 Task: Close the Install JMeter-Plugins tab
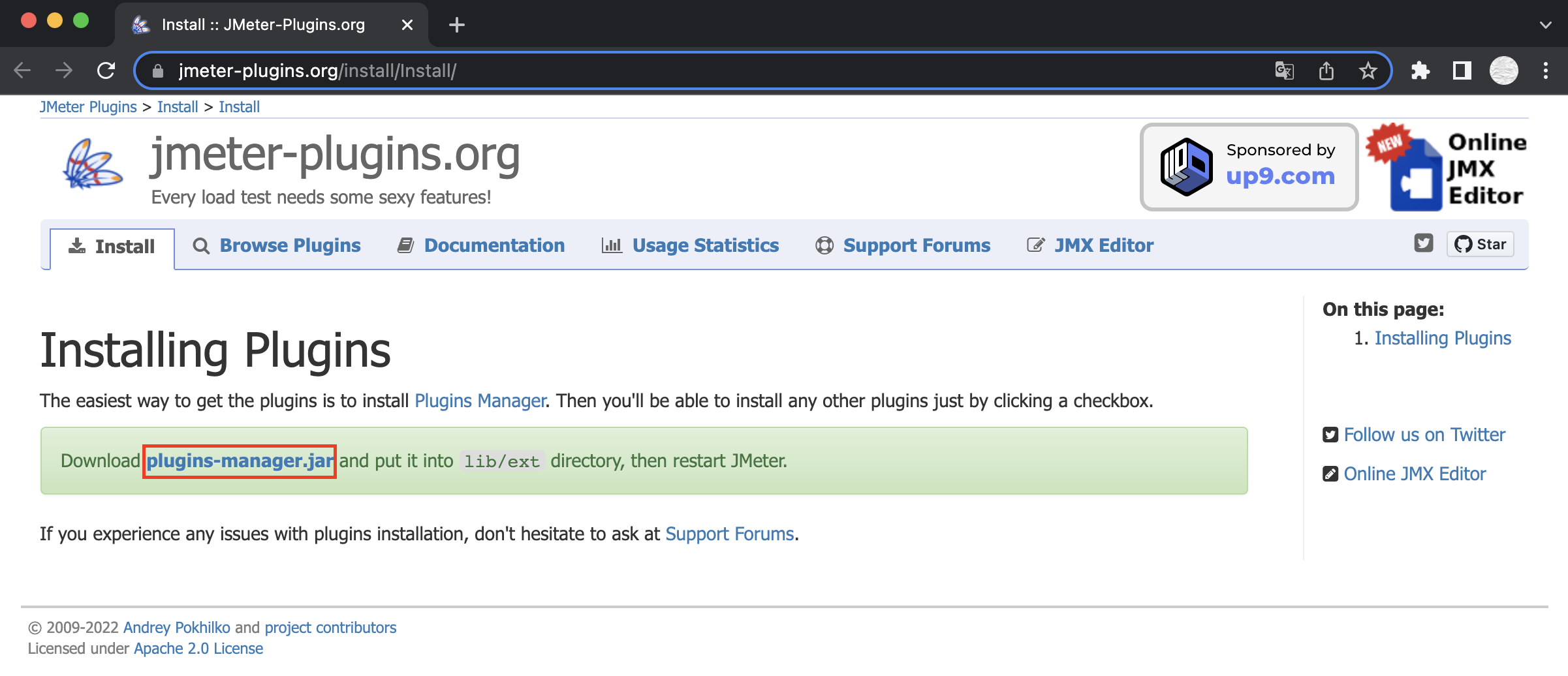point(407,25)
